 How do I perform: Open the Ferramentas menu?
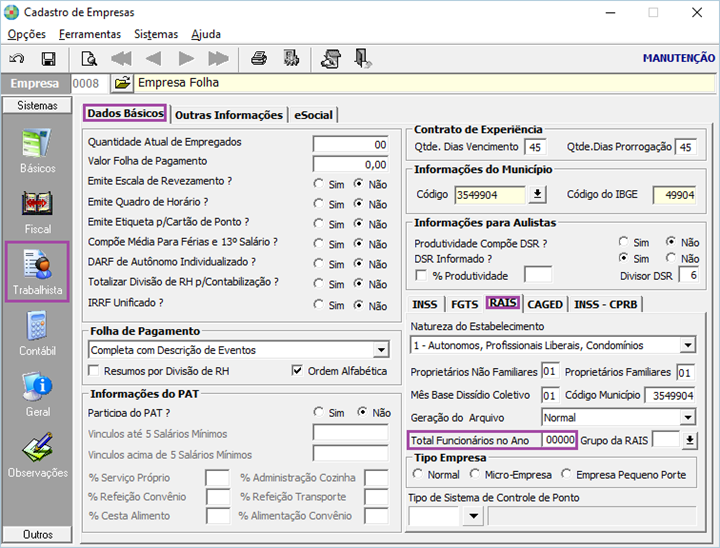pyautogui.click(x=90, y=34)
